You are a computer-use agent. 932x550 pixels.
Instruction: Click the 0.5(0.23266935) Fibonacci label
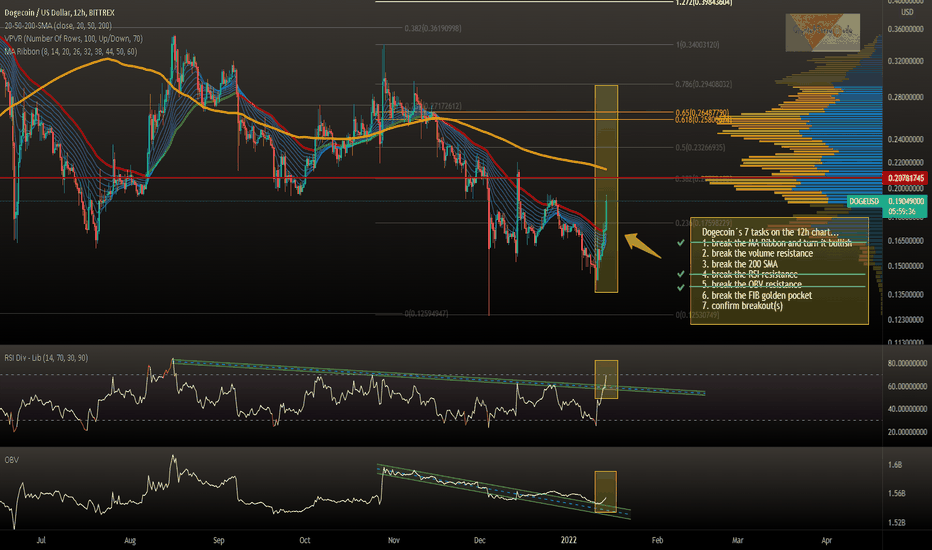click(x=700, y=147)
